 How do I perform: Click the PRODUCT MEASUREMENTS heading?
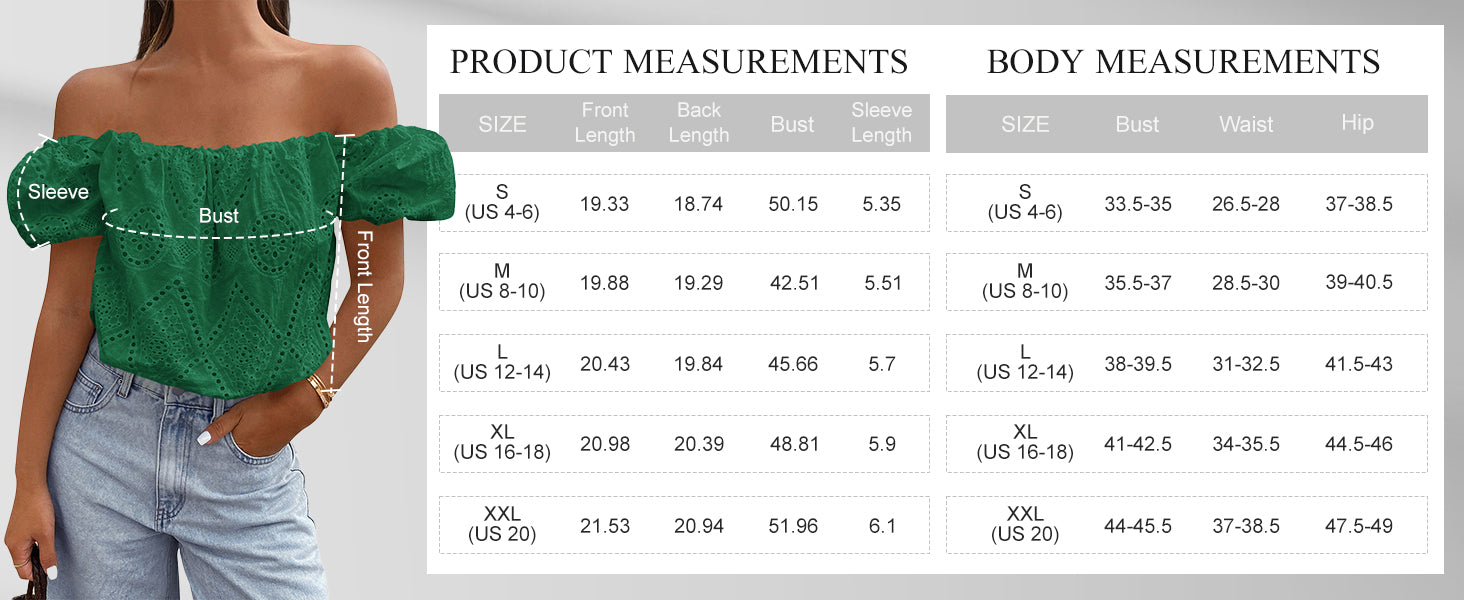(678, 62)
